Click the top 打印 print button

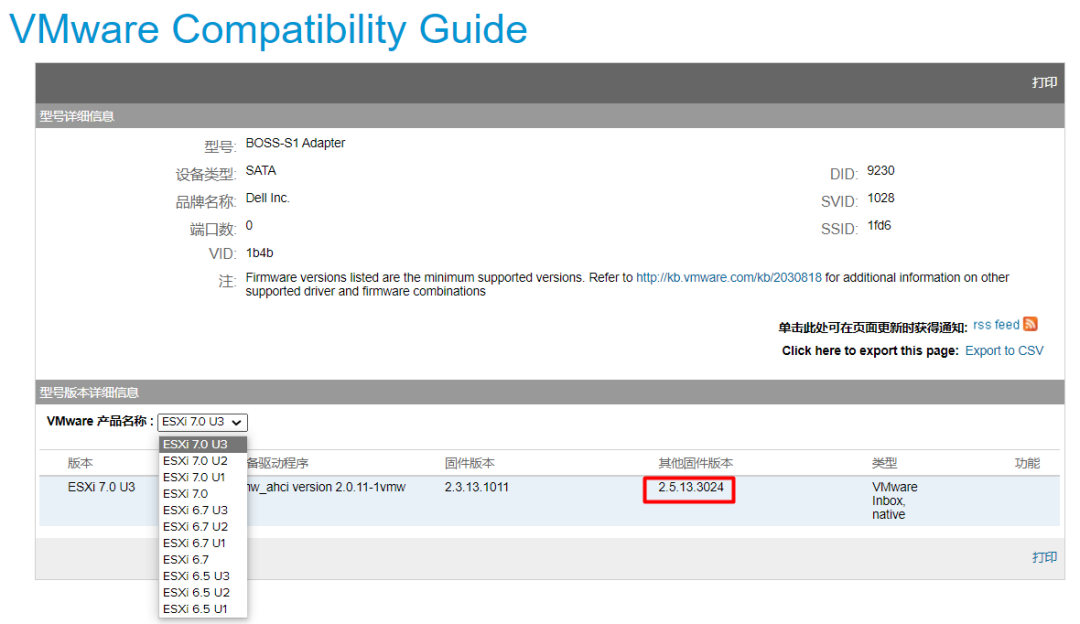[x=1044, y=83]
